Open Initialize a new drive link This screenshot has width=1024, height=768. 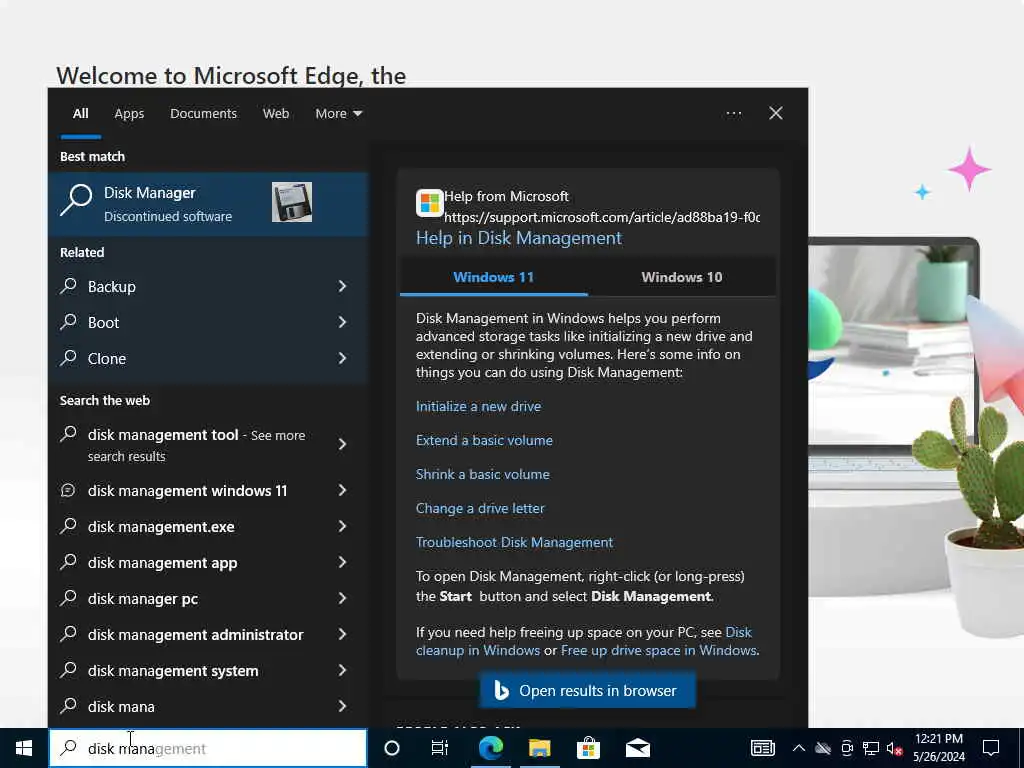tap(478, 406)
